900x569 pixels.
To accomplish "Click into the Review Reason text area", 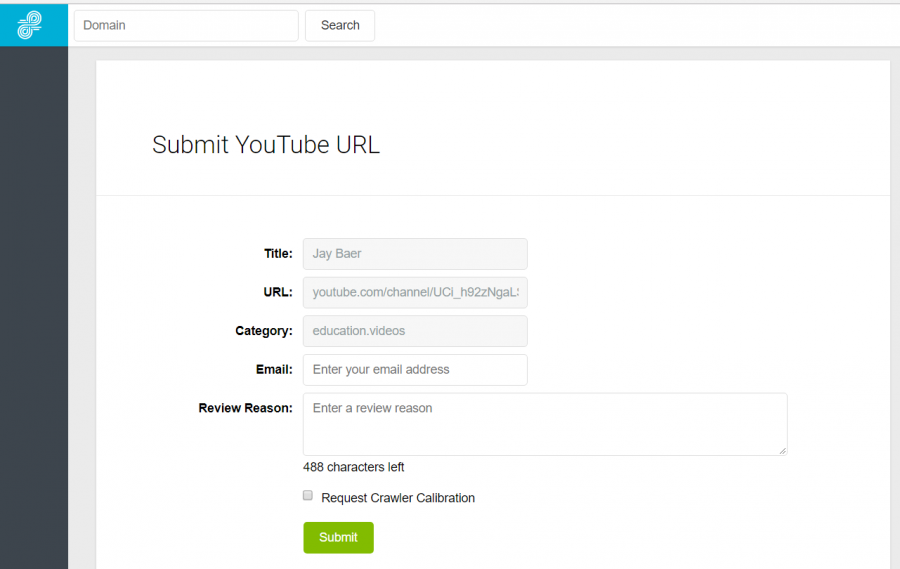I will (x=545, y=424).
